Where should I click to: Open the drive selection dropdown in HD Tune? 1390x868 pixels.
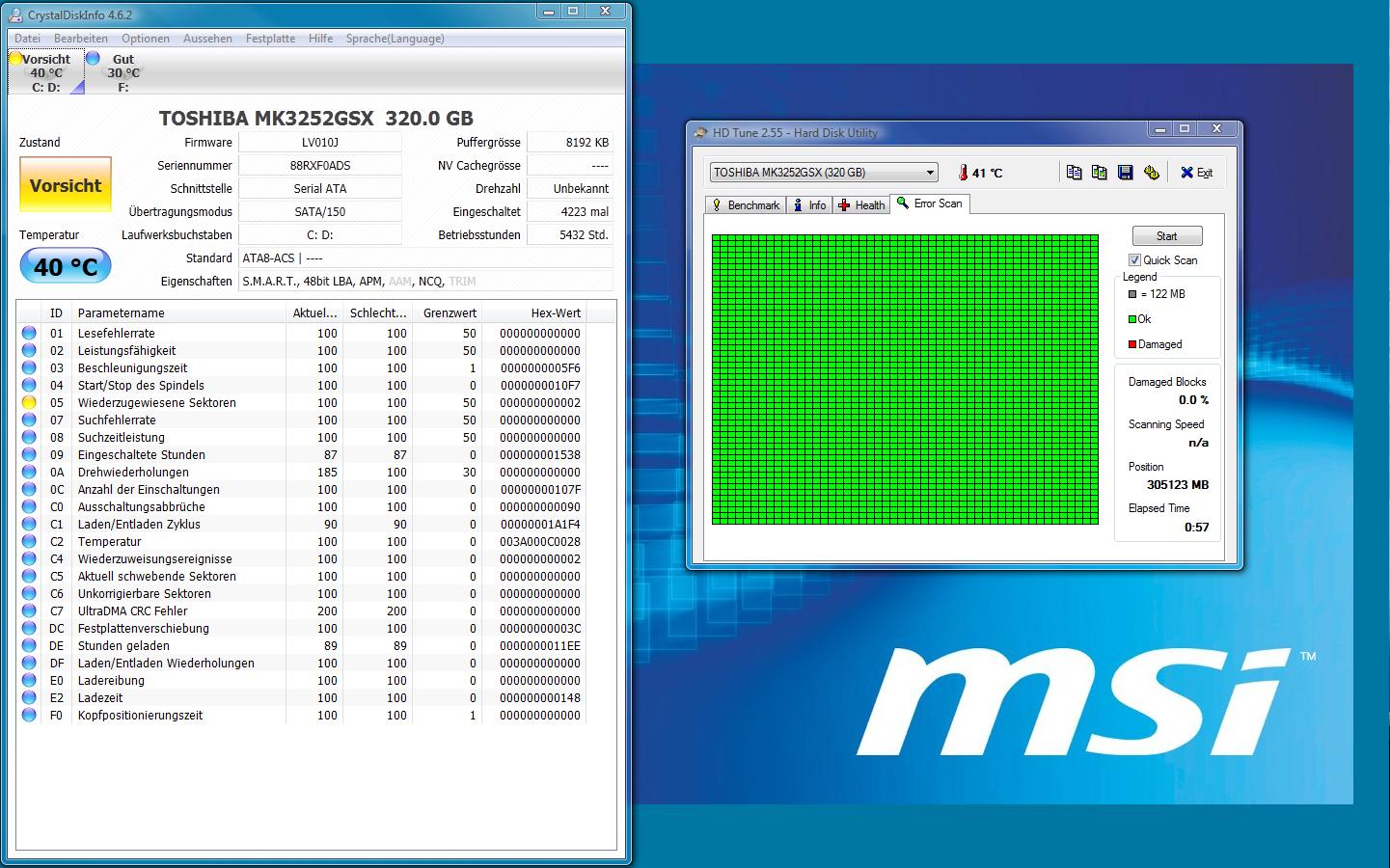[x=824, y=173]
